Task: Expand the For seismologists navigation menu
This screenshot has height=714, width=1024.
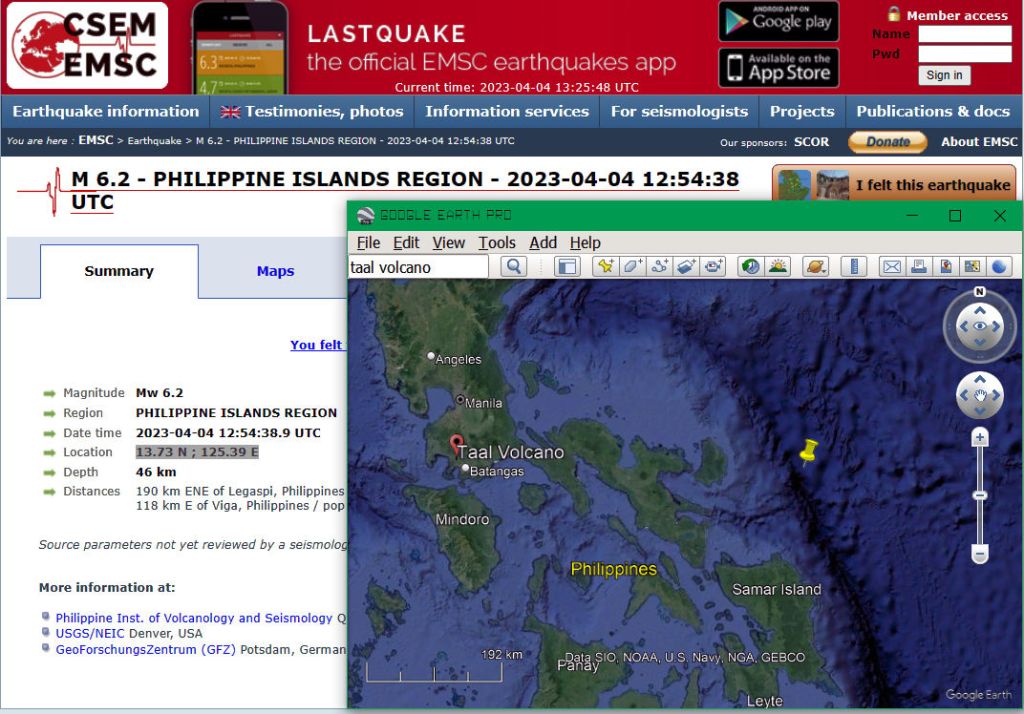Action: pos(679,111)
